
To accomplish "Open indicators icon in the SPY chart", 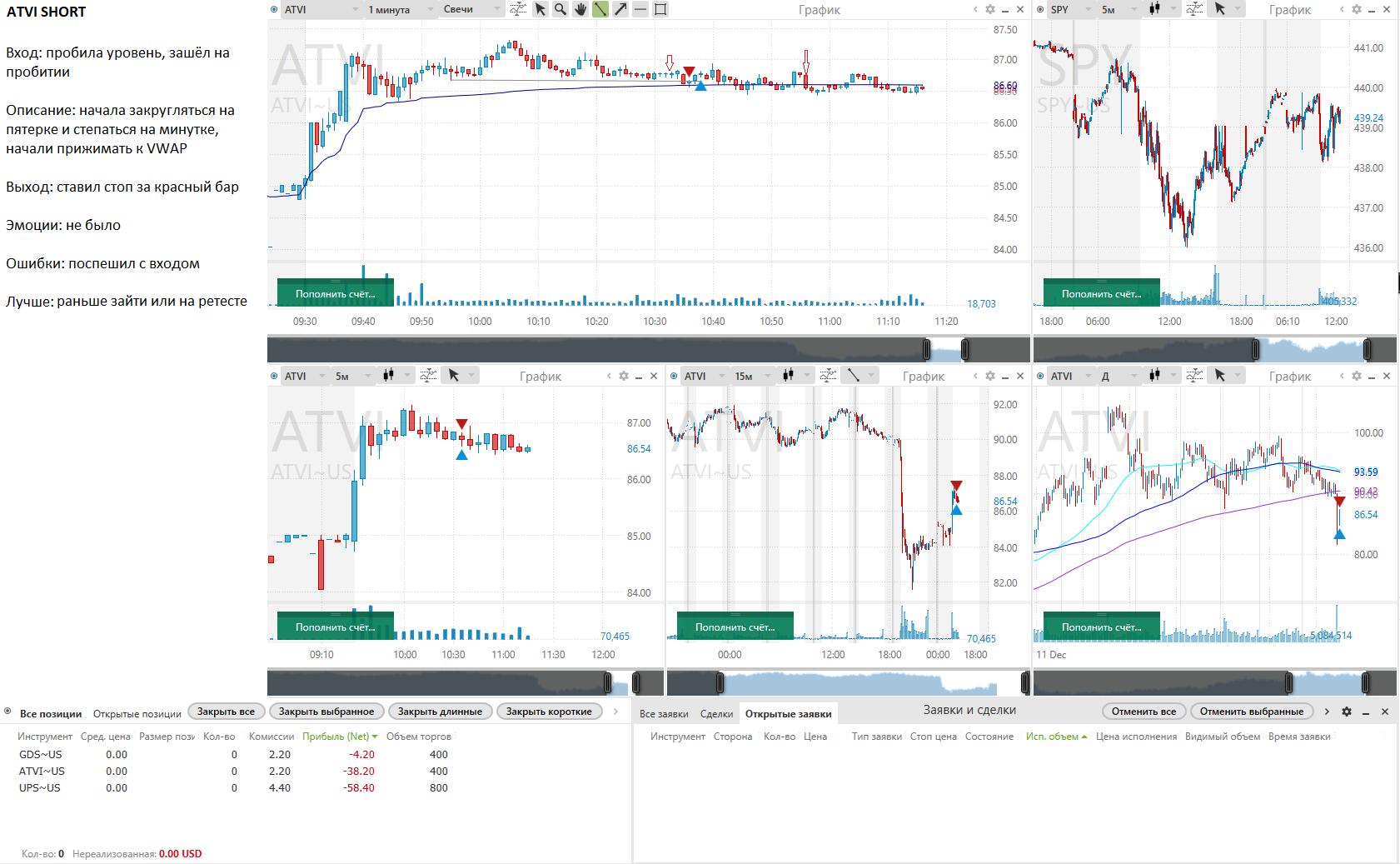I will tap(1194, 9).
